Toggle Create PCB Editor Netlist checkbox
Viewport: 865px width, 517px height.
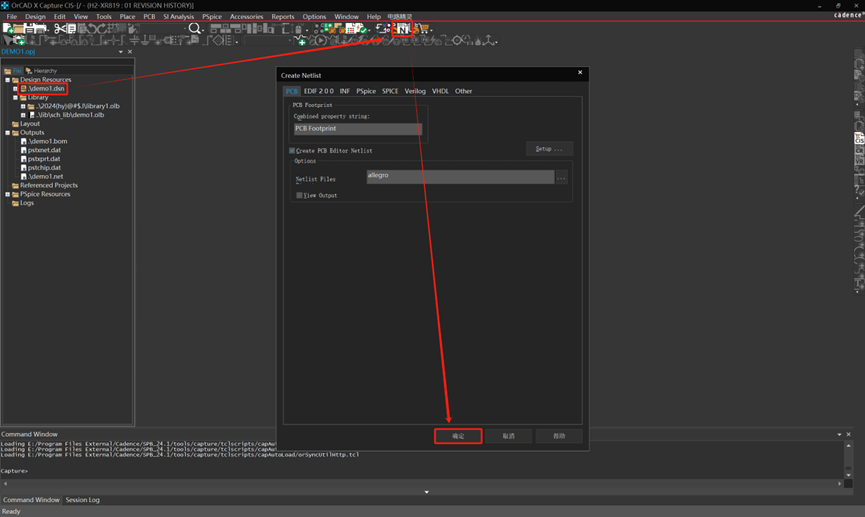click(292, 150)
